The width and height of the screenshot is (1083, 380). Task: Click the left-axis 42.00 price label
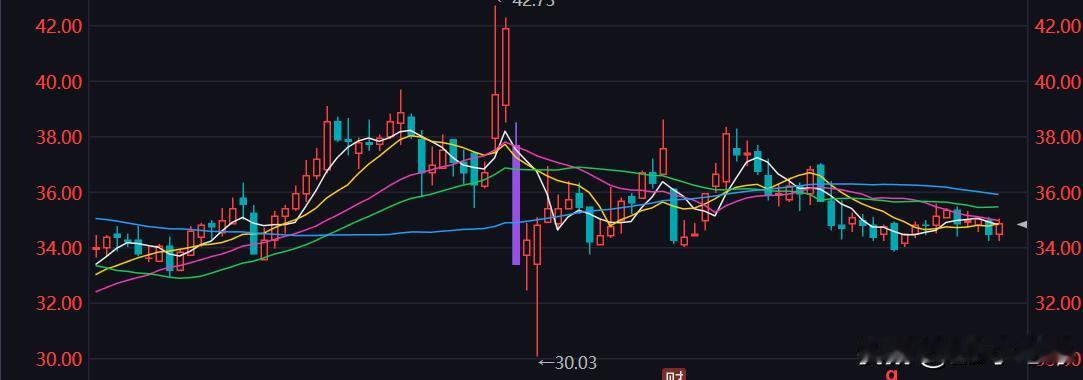59,26
